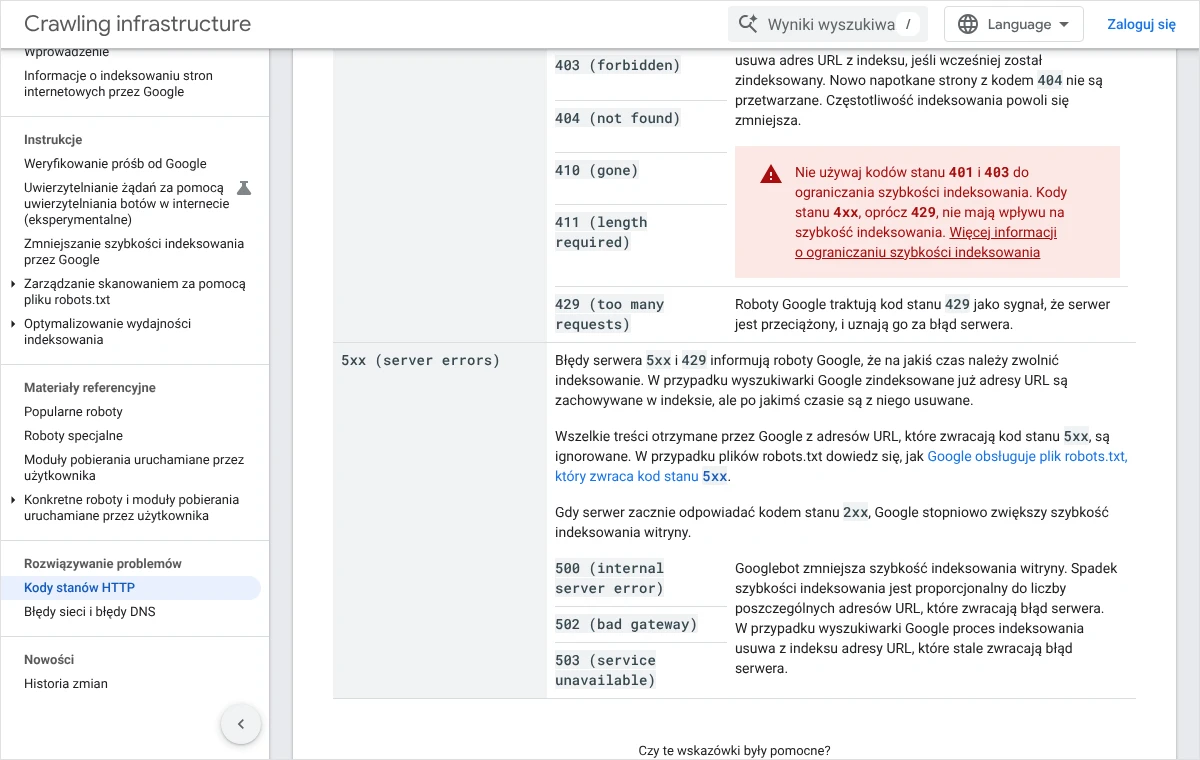
Task: Open Moduły pobierania uruchamiane przez użytkownika
Action: (x=134, y=468)
